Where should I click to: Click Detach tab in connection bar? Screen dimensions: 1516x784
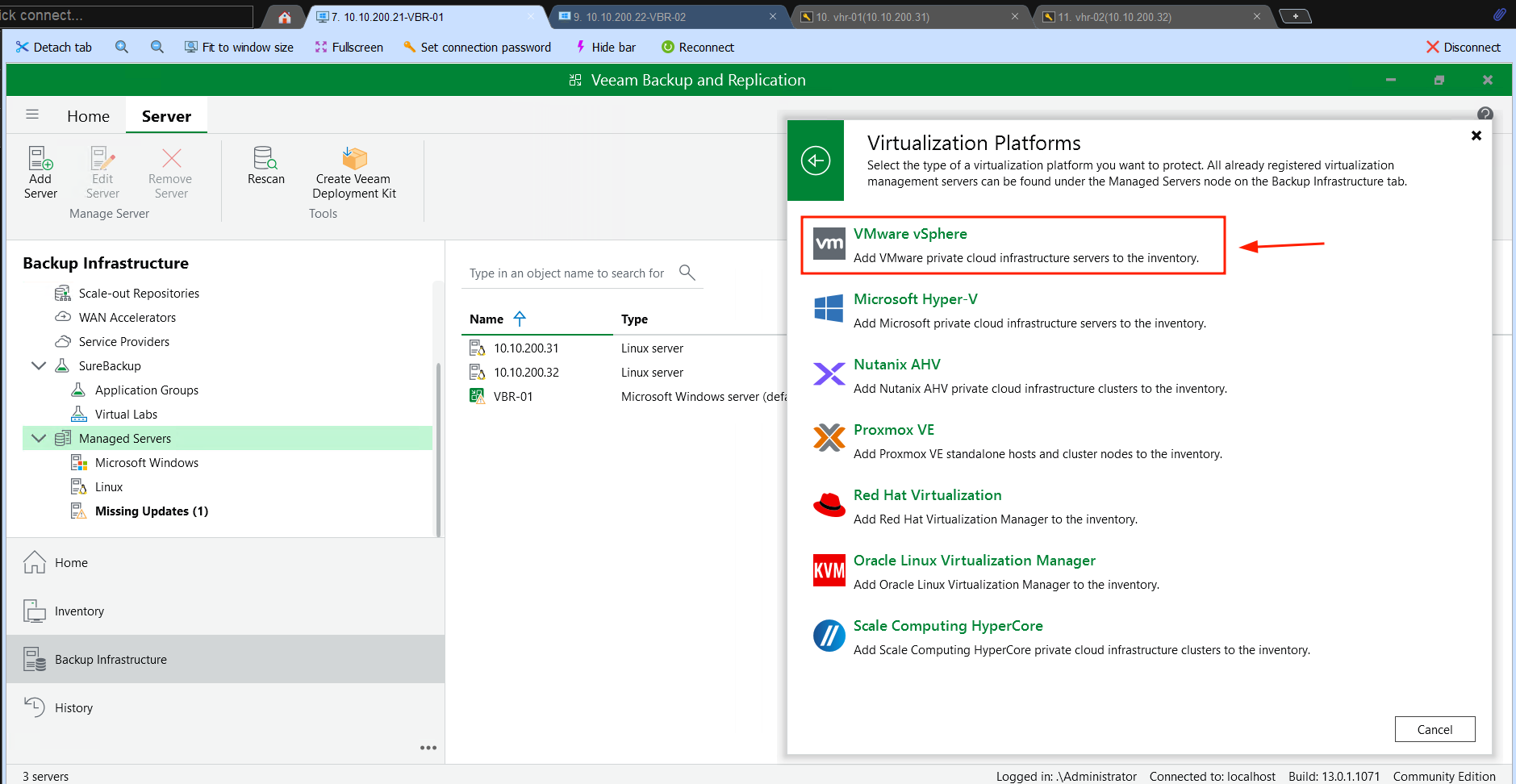pyautogui.click(x=53, y=47)
